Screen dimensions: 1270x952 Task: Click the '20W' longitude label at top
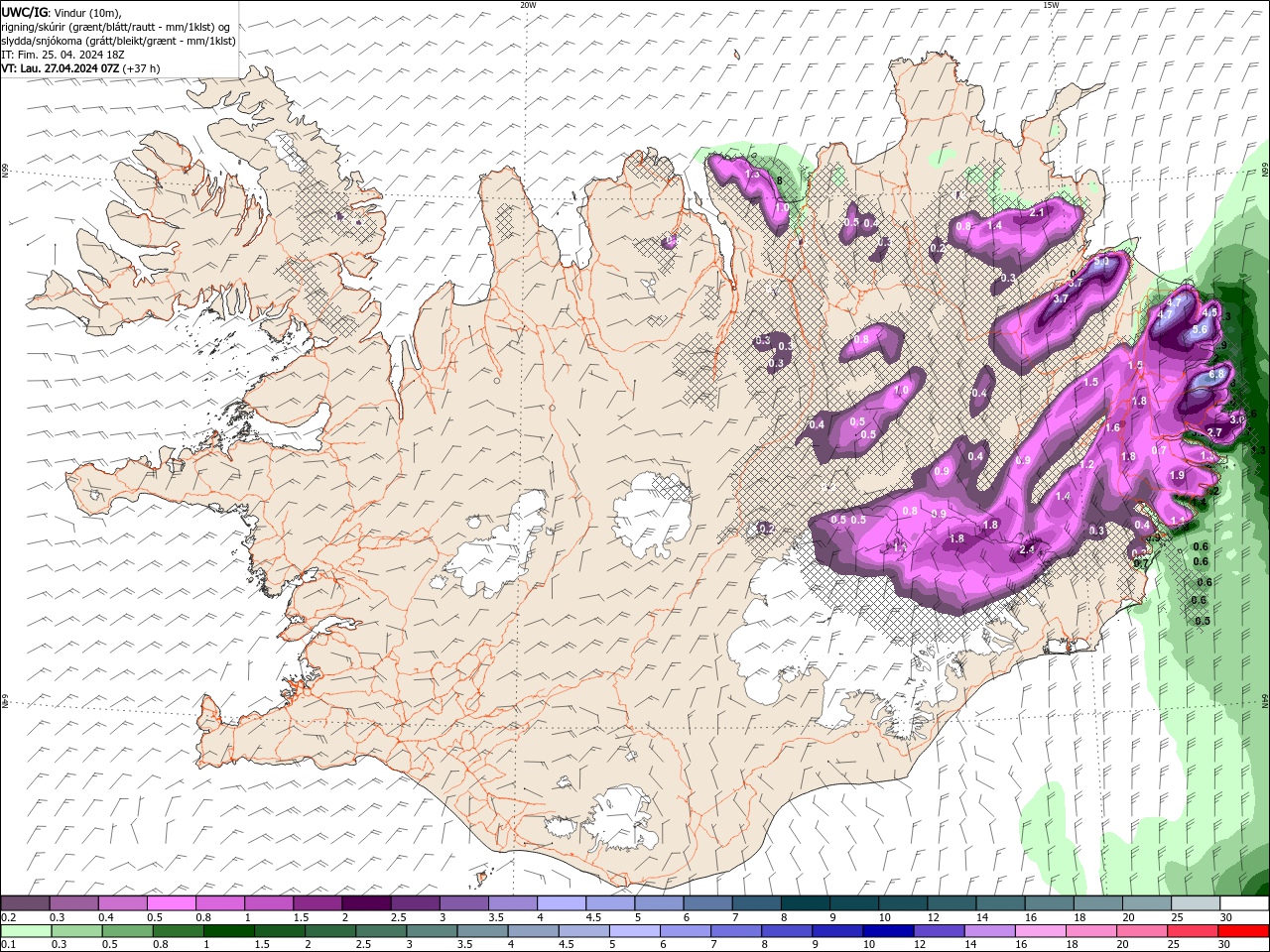pos(528,5)
